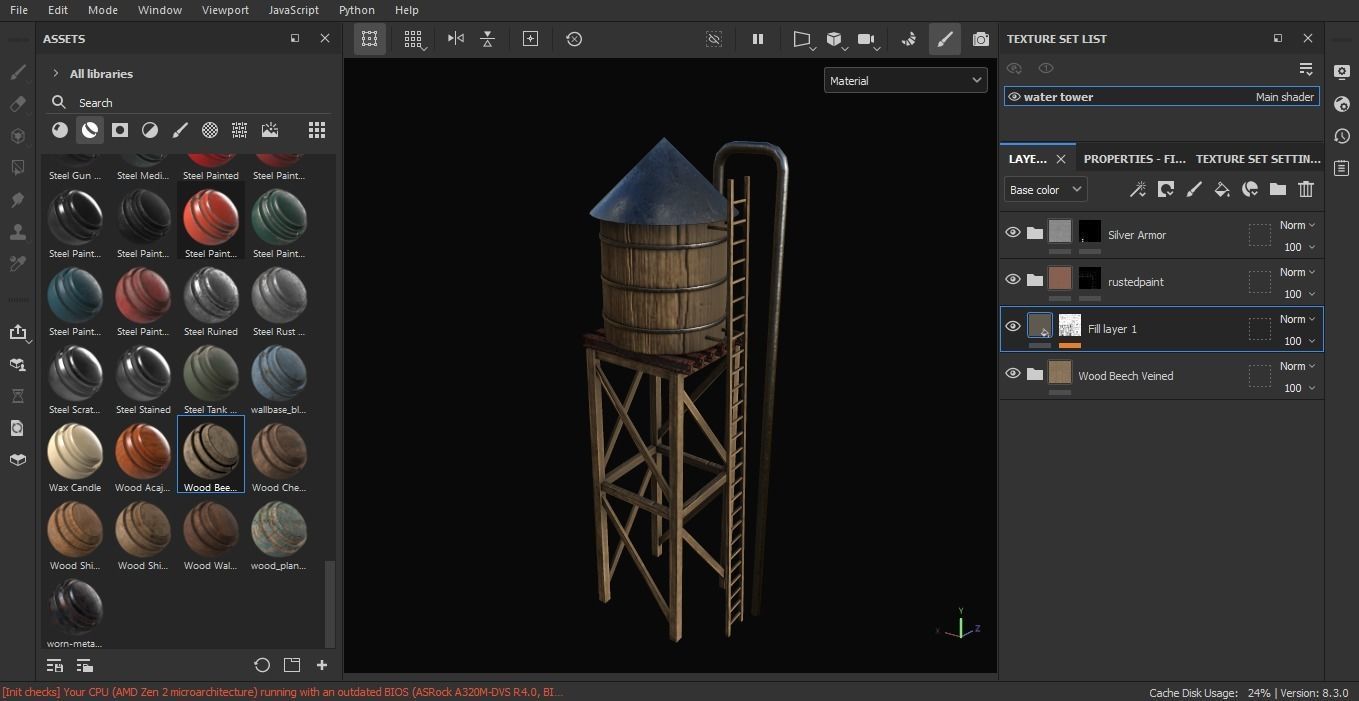Hide the Fill layer 1

coord(1013,326)
